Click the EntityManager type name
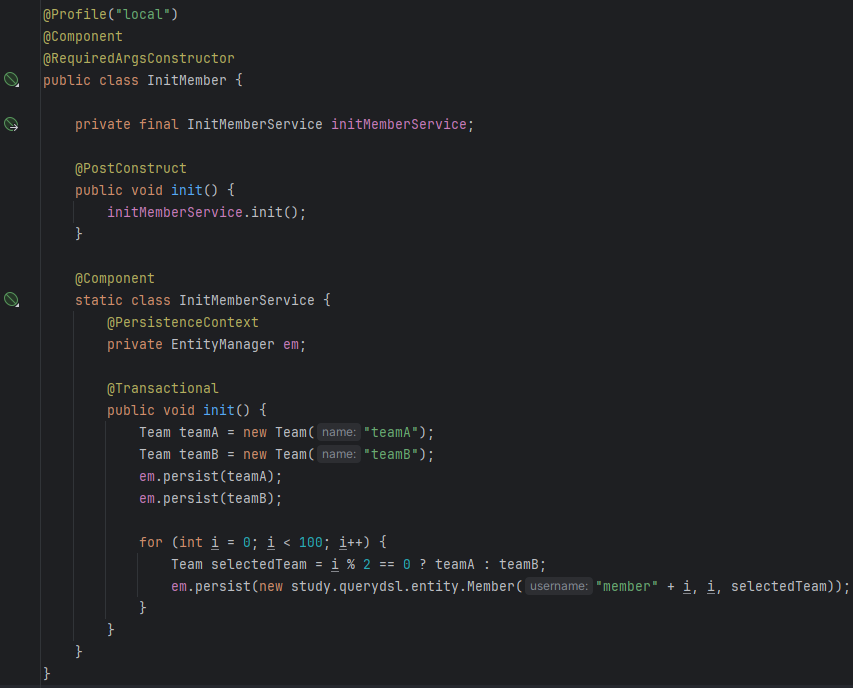This screenshot has height=688, width=853. 222,344
